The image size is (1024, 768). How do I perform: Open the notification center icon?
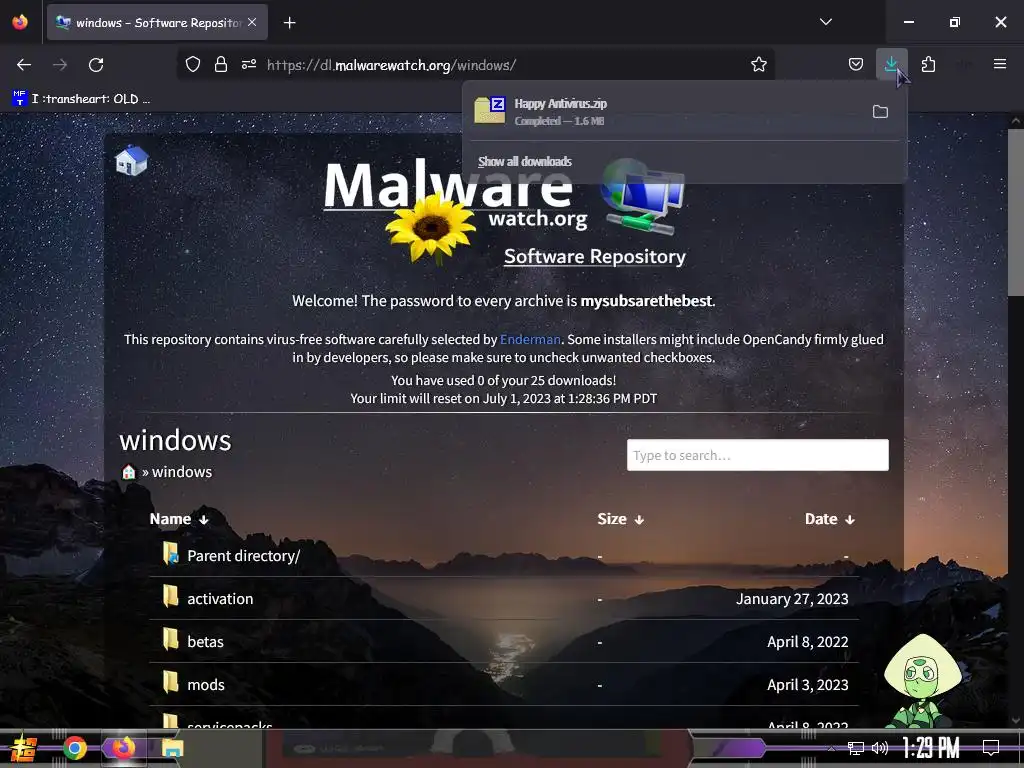coord(991,748)
